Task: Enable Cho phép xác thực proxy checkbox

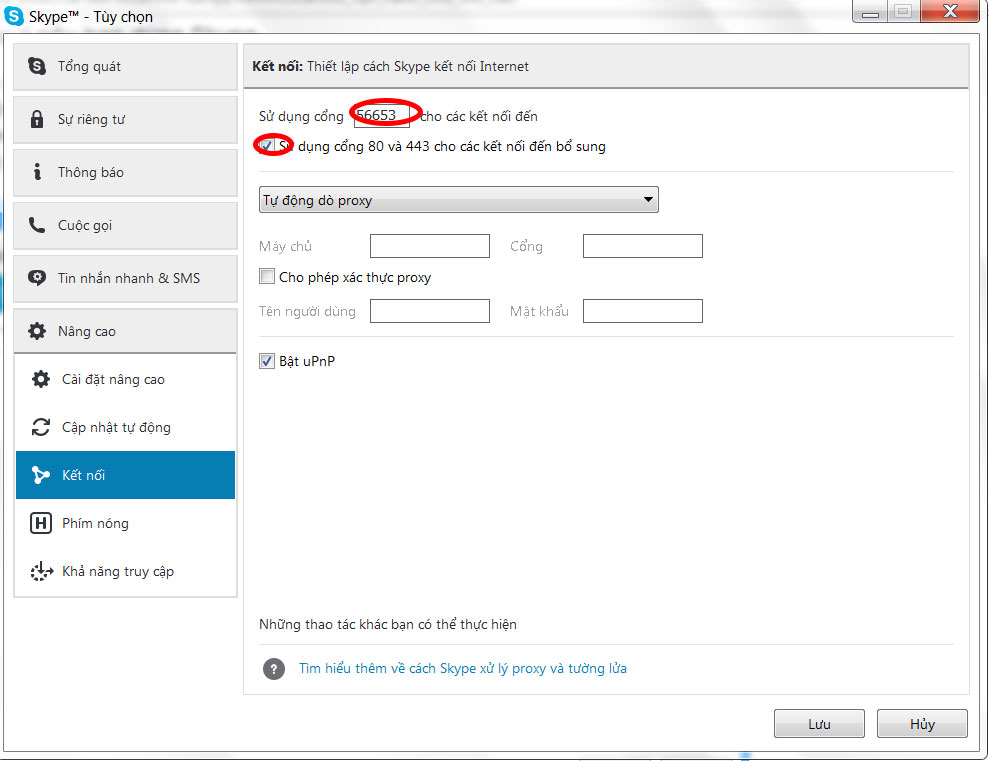Action: coord(267,276)
